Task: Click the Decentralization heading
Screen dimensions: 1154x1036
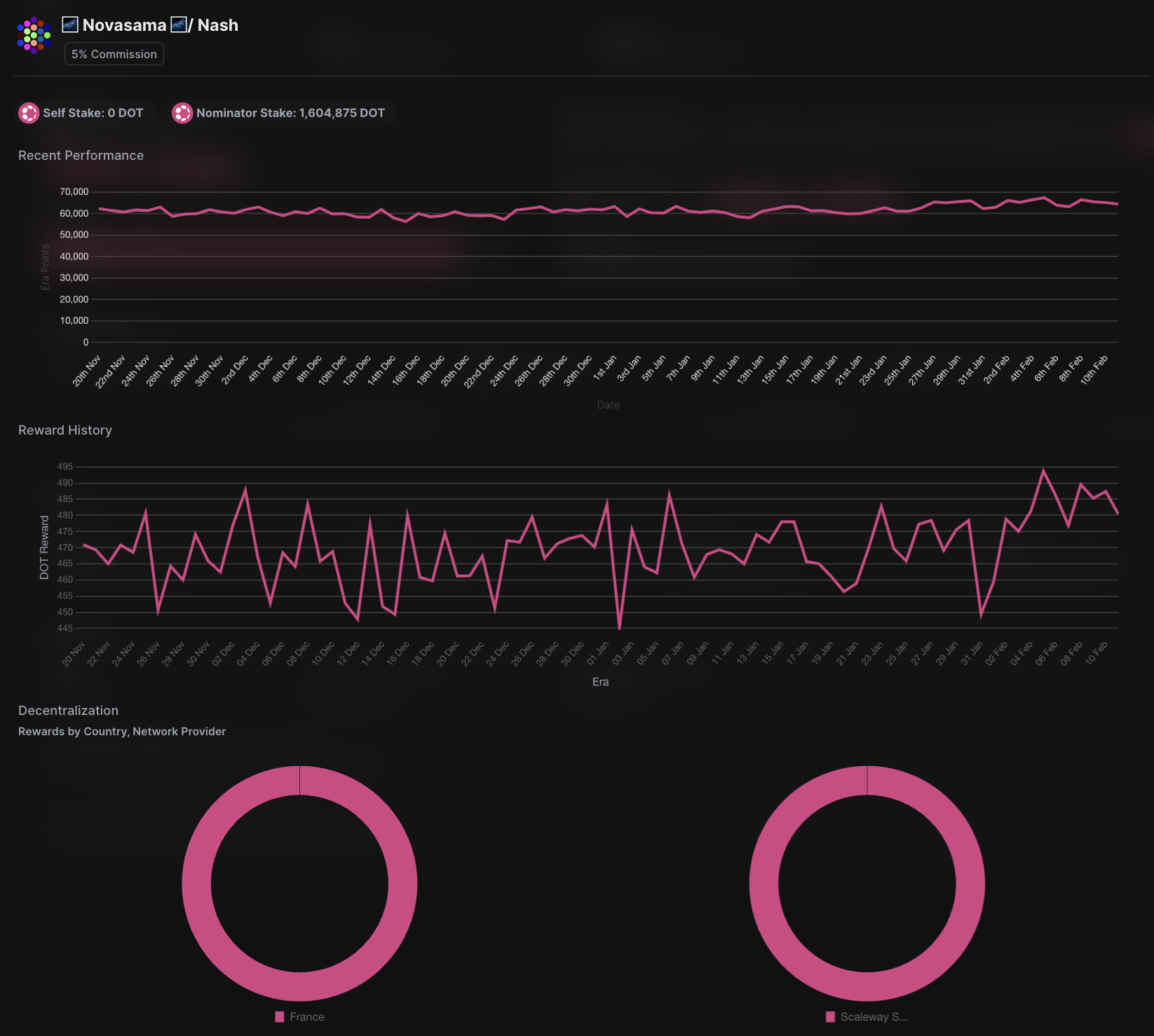Action: 68,711
